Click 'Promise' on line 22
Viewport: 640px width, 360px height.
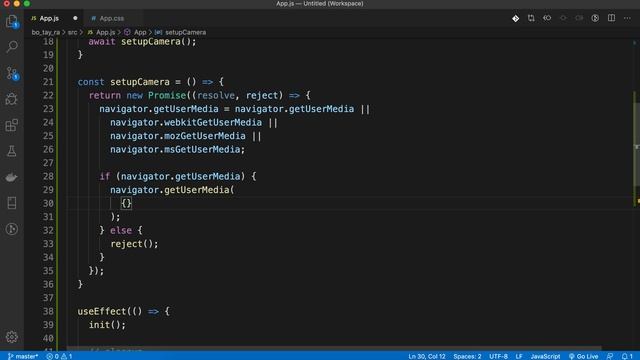tap(167, 96)
